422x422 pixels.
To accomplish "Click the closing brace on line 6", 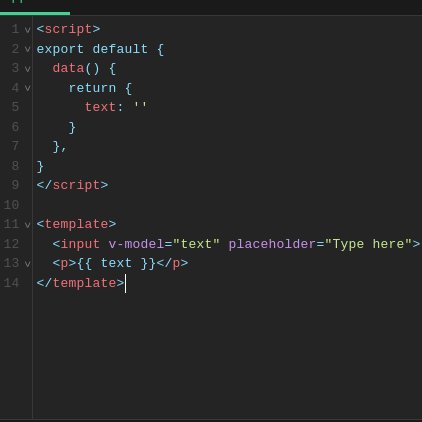I will pos(72,127).
